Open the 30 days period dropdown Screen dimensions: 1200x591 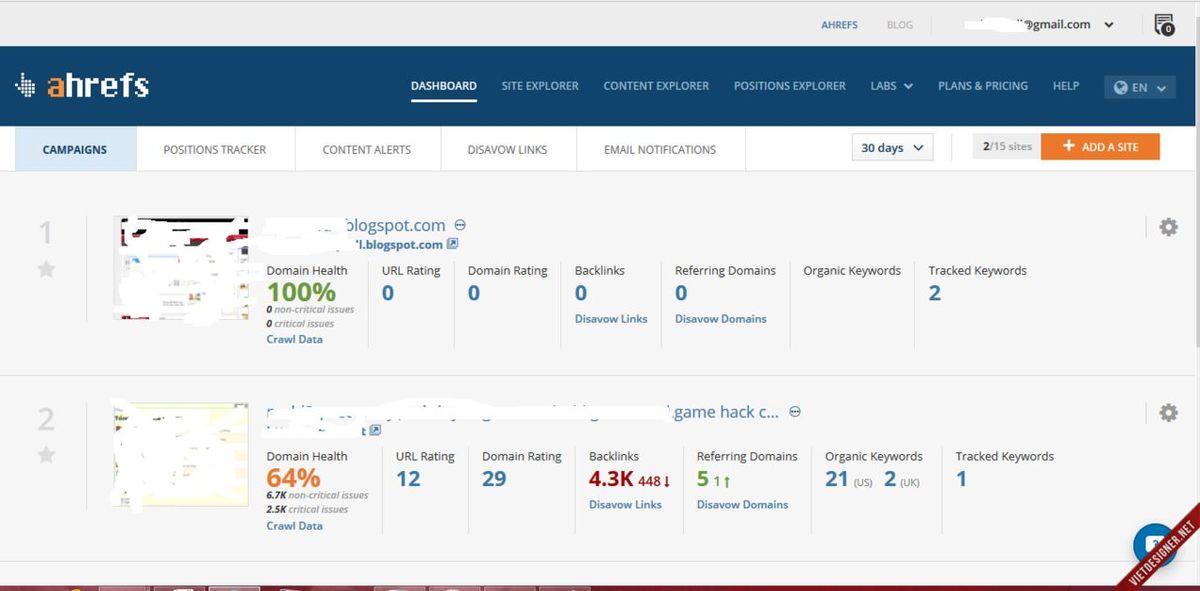[892, 147]
